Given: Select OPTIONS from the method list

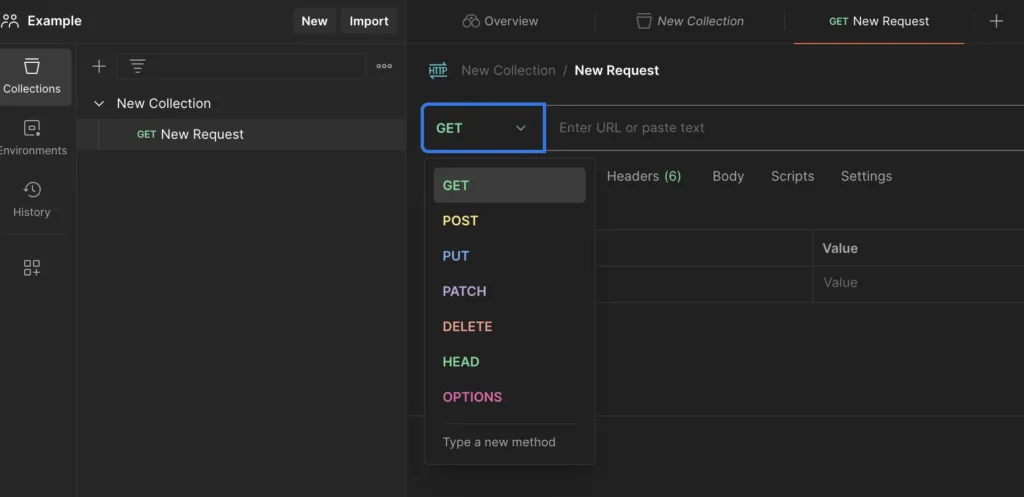Looking at the screenshot, I should click(x=509, y=397).
